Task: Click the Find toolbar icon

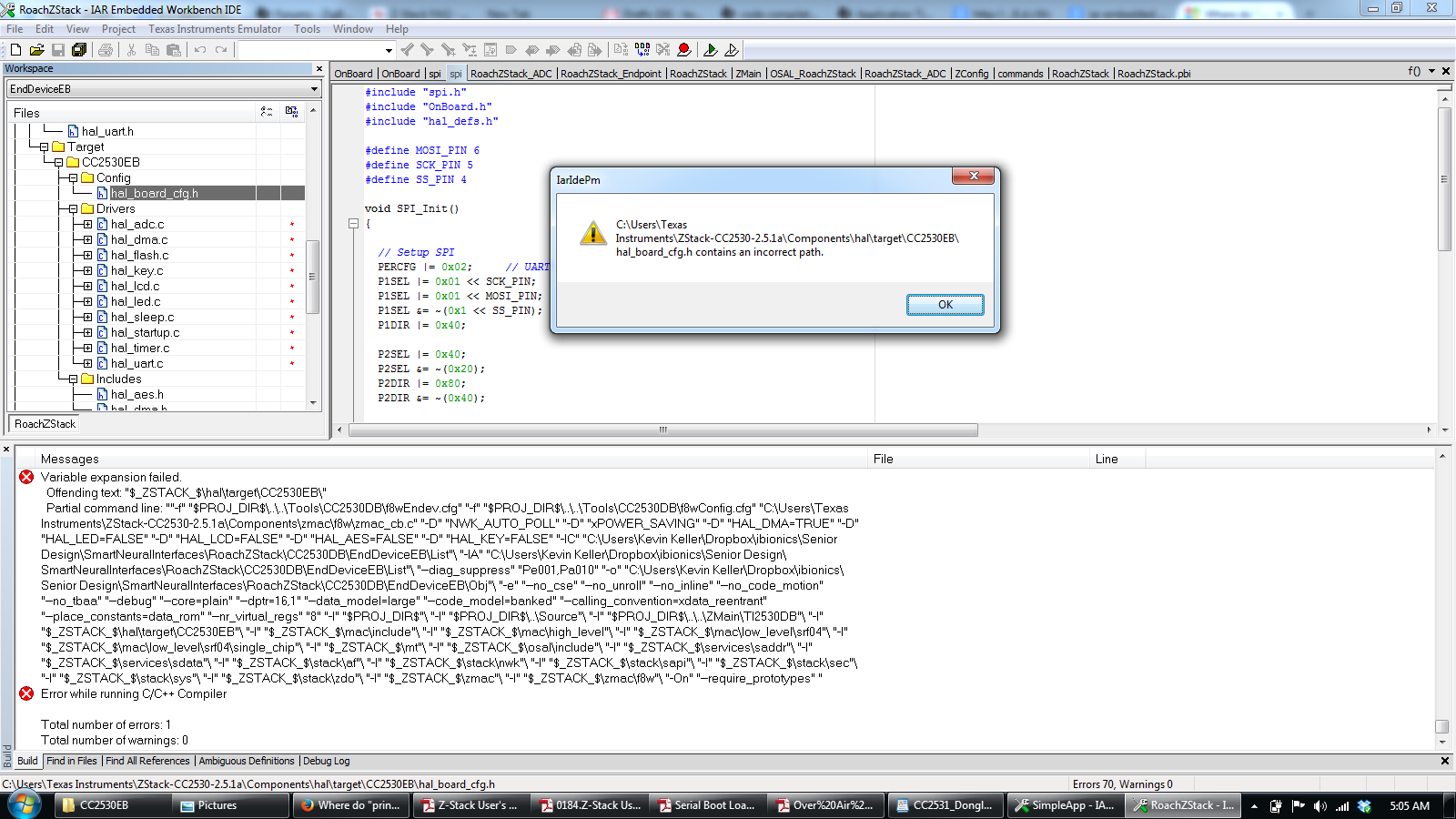Action: (448, 50)
